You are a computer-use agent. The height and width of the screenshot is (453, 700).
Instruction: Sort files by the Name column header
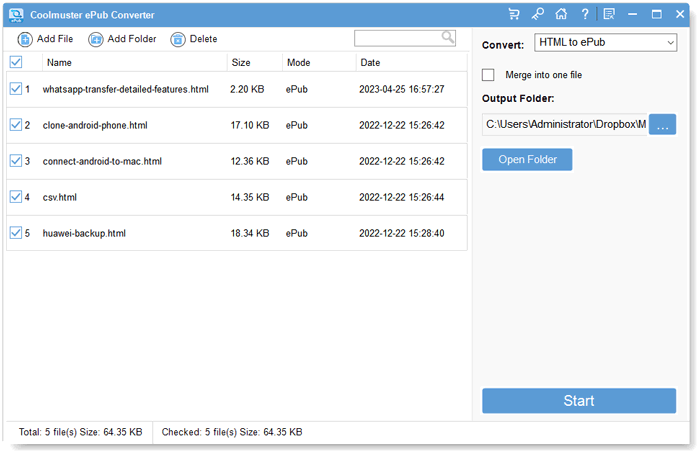point(59,62)
